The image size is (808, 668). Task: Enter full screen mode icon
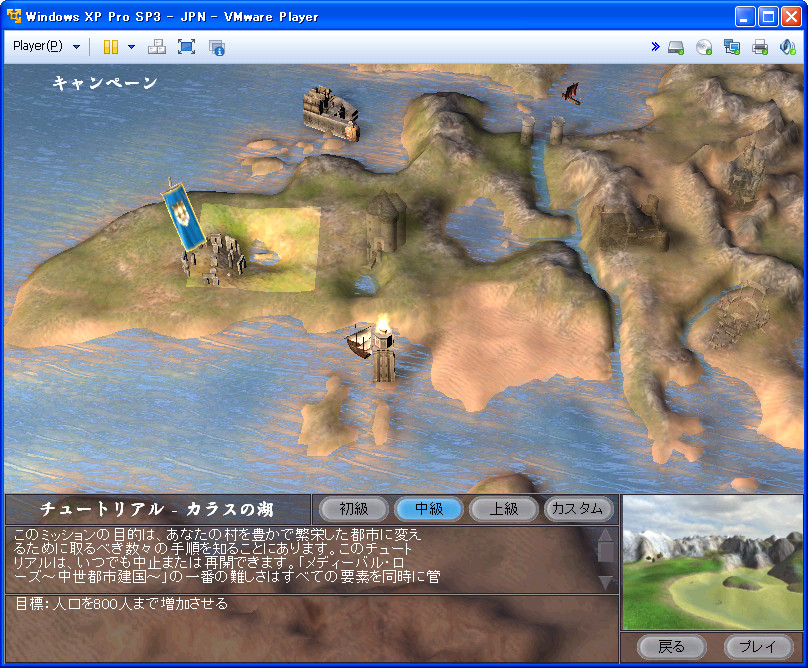click(x=186, y=47)
